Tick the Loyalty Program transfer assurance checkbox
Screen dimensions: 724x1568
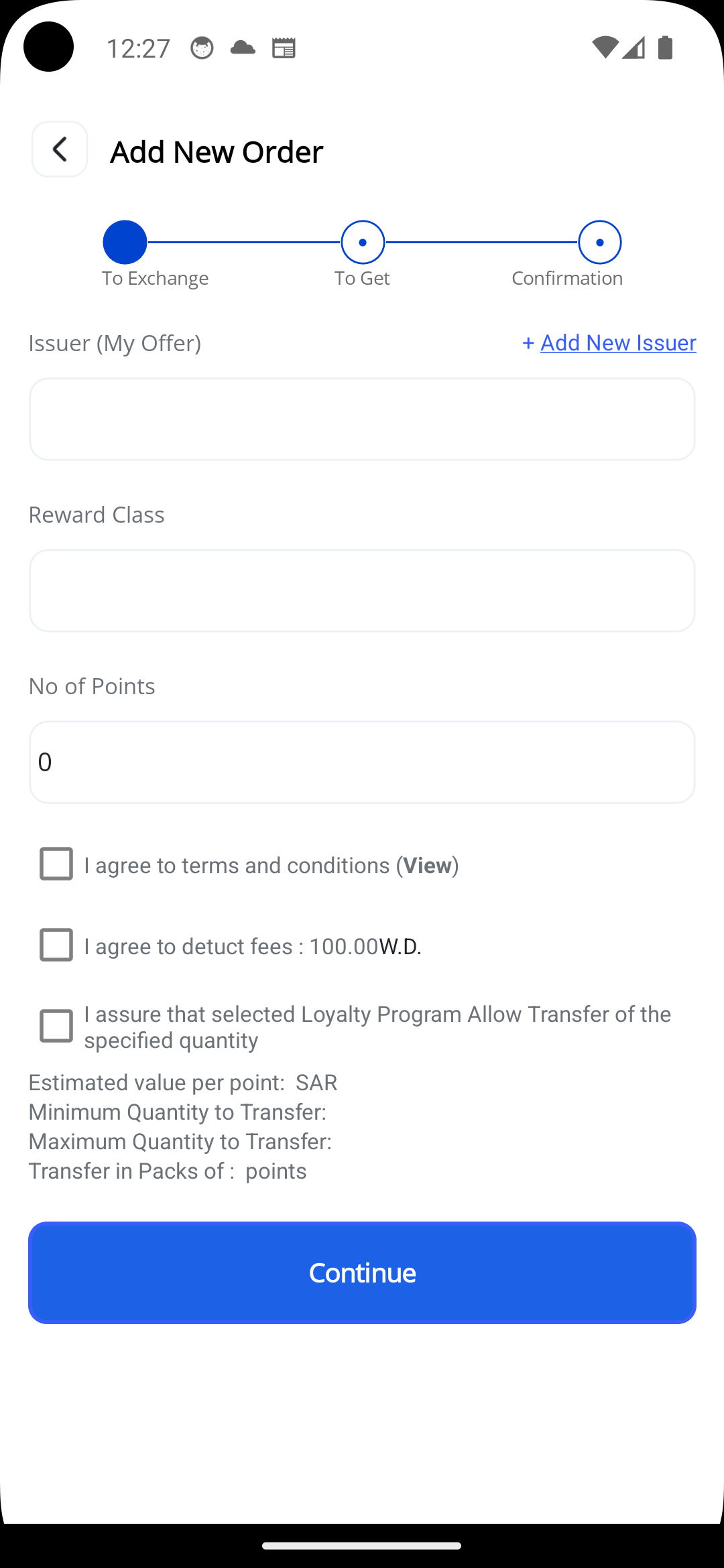56,1026
